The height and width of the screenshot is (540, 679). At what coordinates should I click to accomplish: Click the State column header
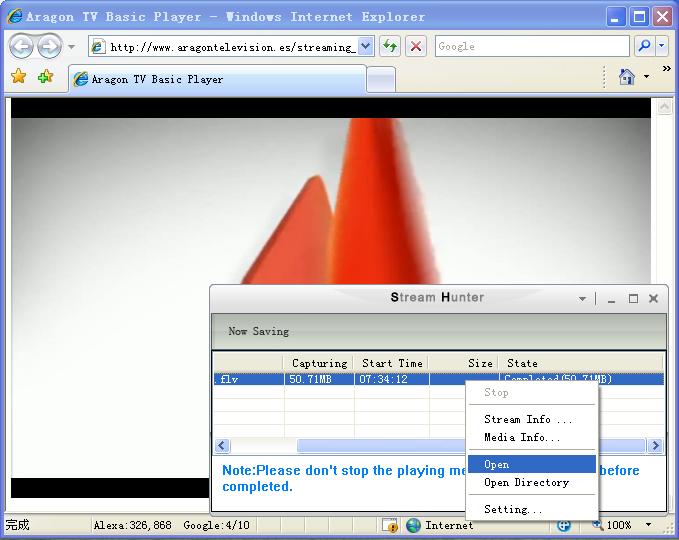click(580, 363)
